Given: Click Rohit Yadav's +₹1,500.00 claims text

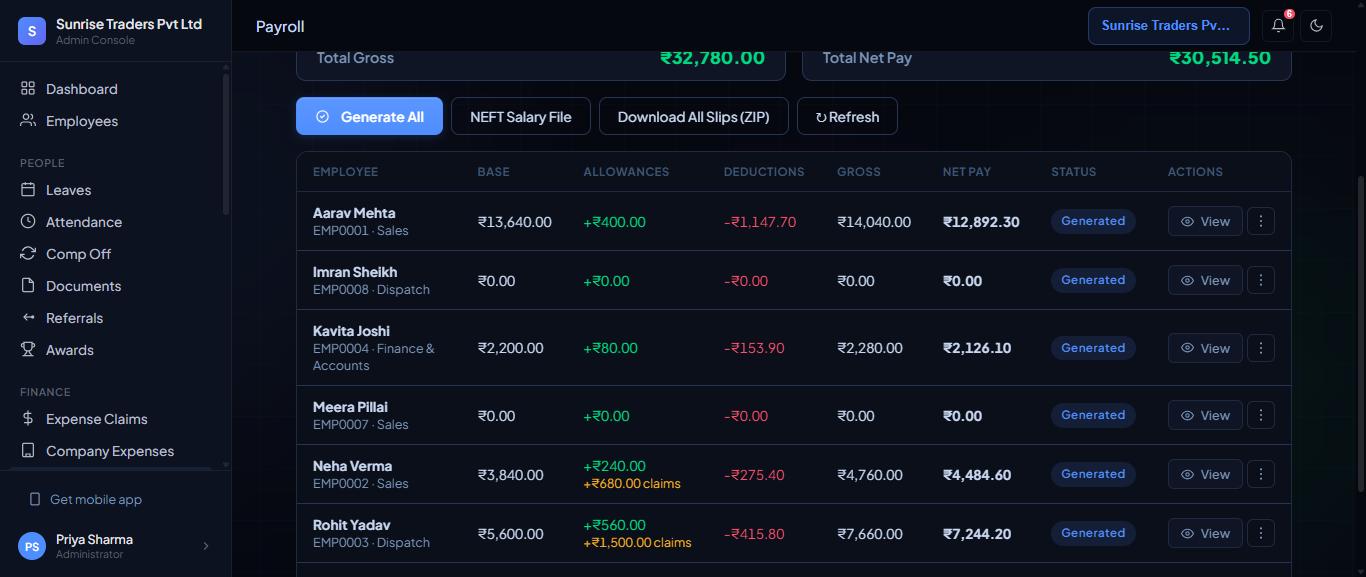Looking at the screenshot, I should click(637, 543).
